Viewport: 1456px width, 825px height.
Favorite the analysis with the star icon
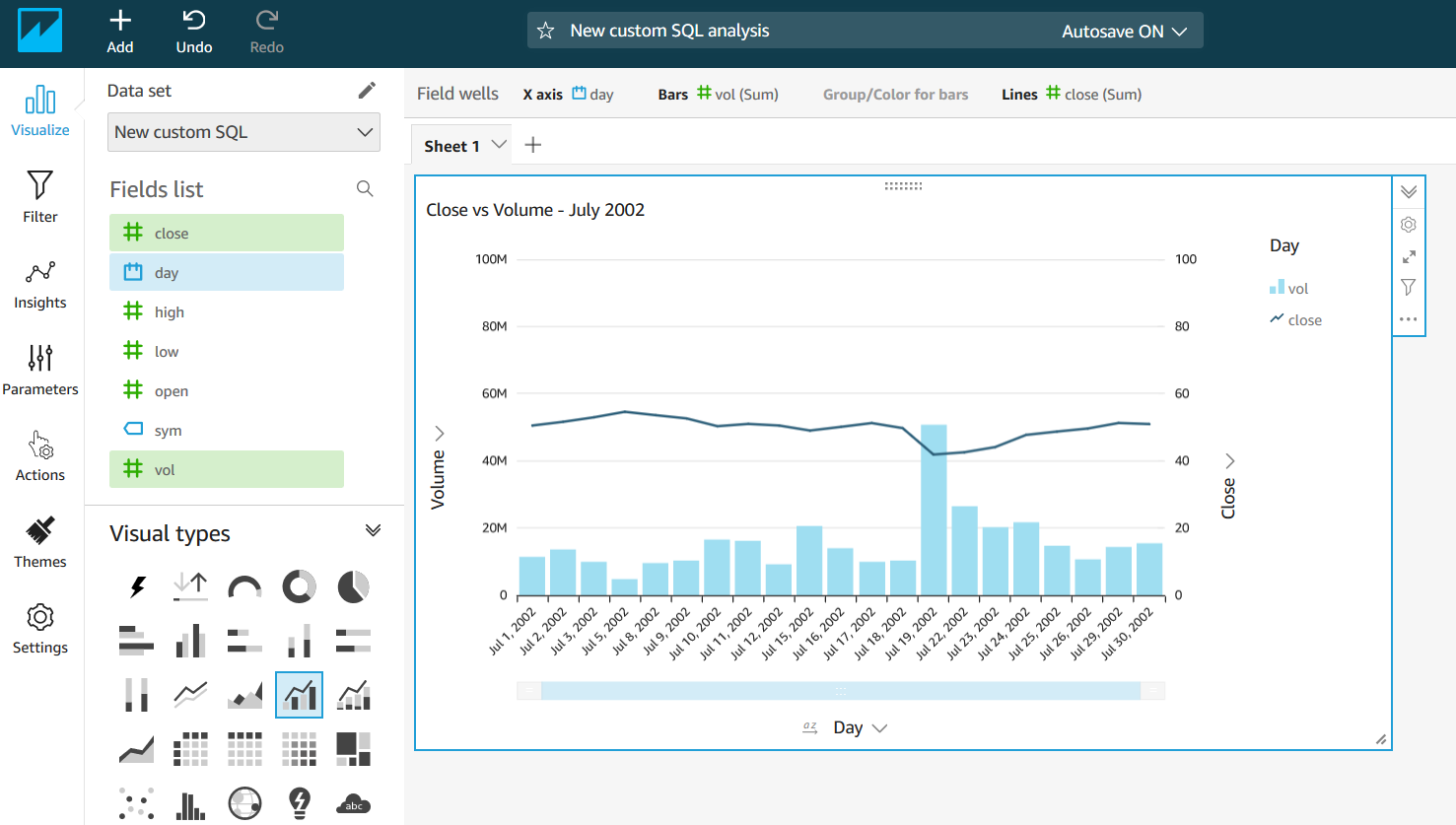click(x=546, y=32)
